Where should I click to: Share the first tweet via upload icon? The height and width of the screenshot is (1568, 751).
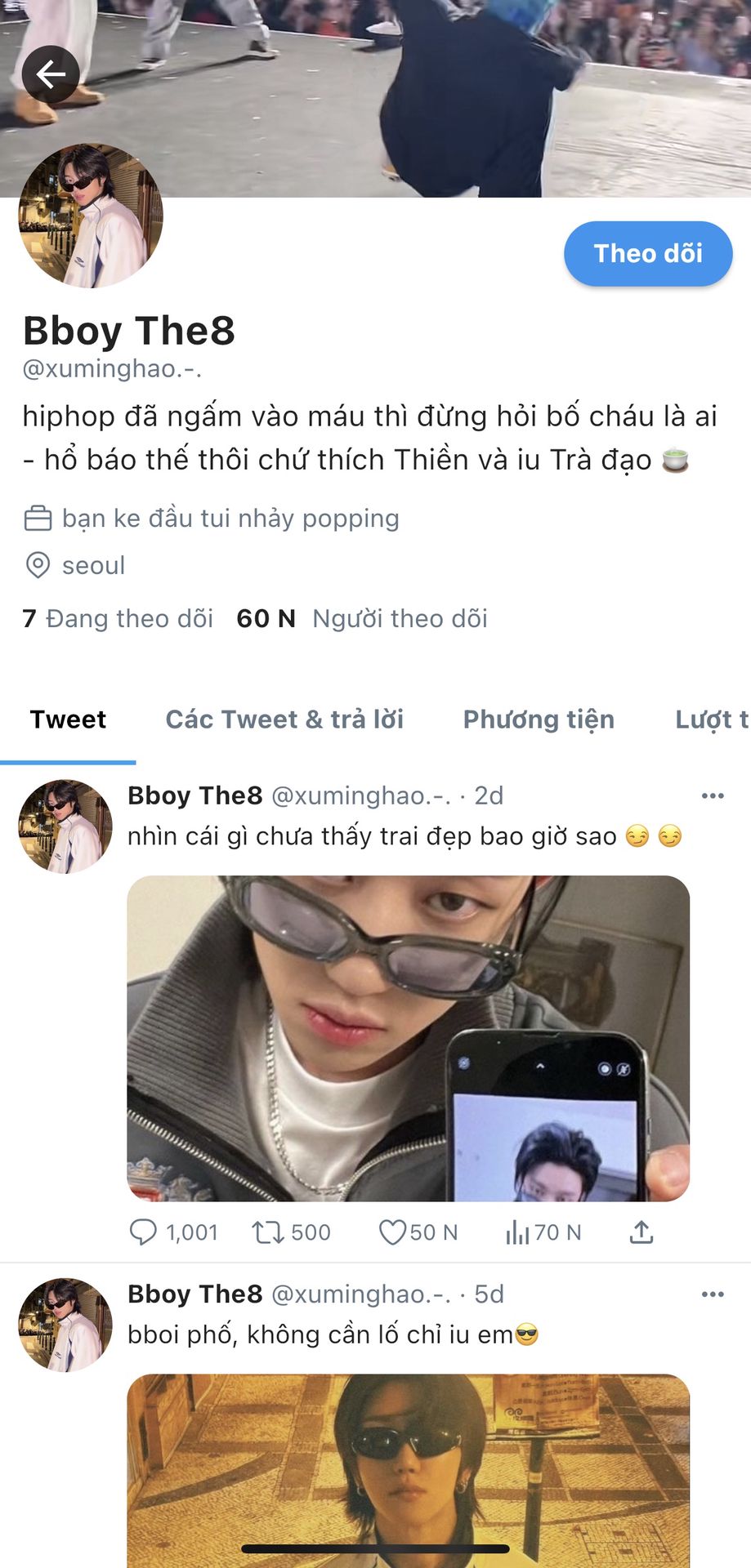(641, 1232)
